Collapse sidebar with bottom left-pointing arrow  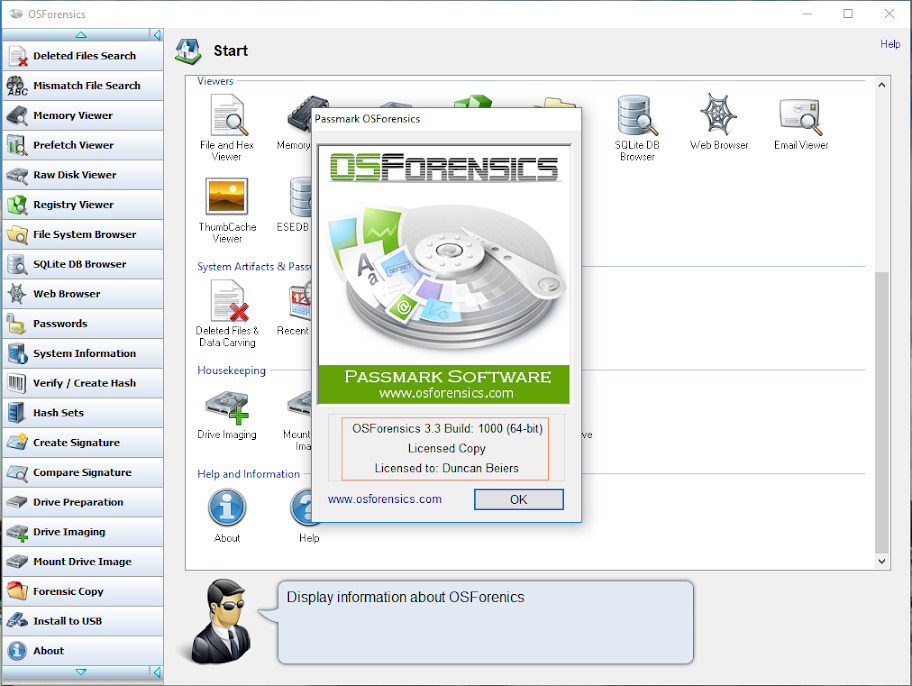point(156,672)
